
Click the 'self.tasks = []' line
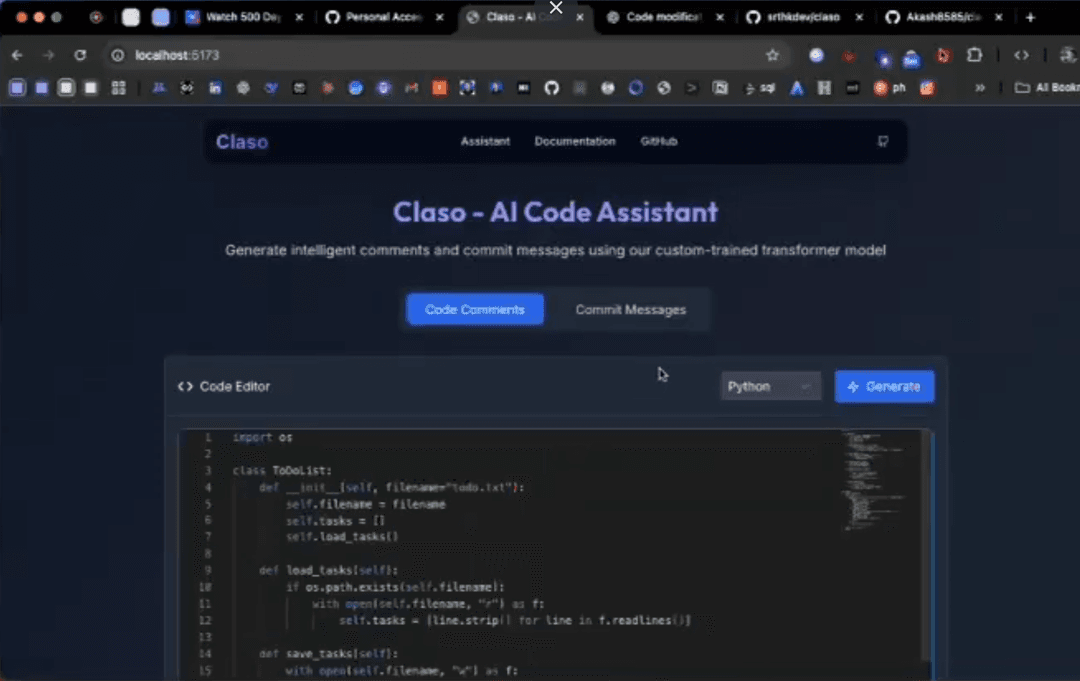point(335,521)
